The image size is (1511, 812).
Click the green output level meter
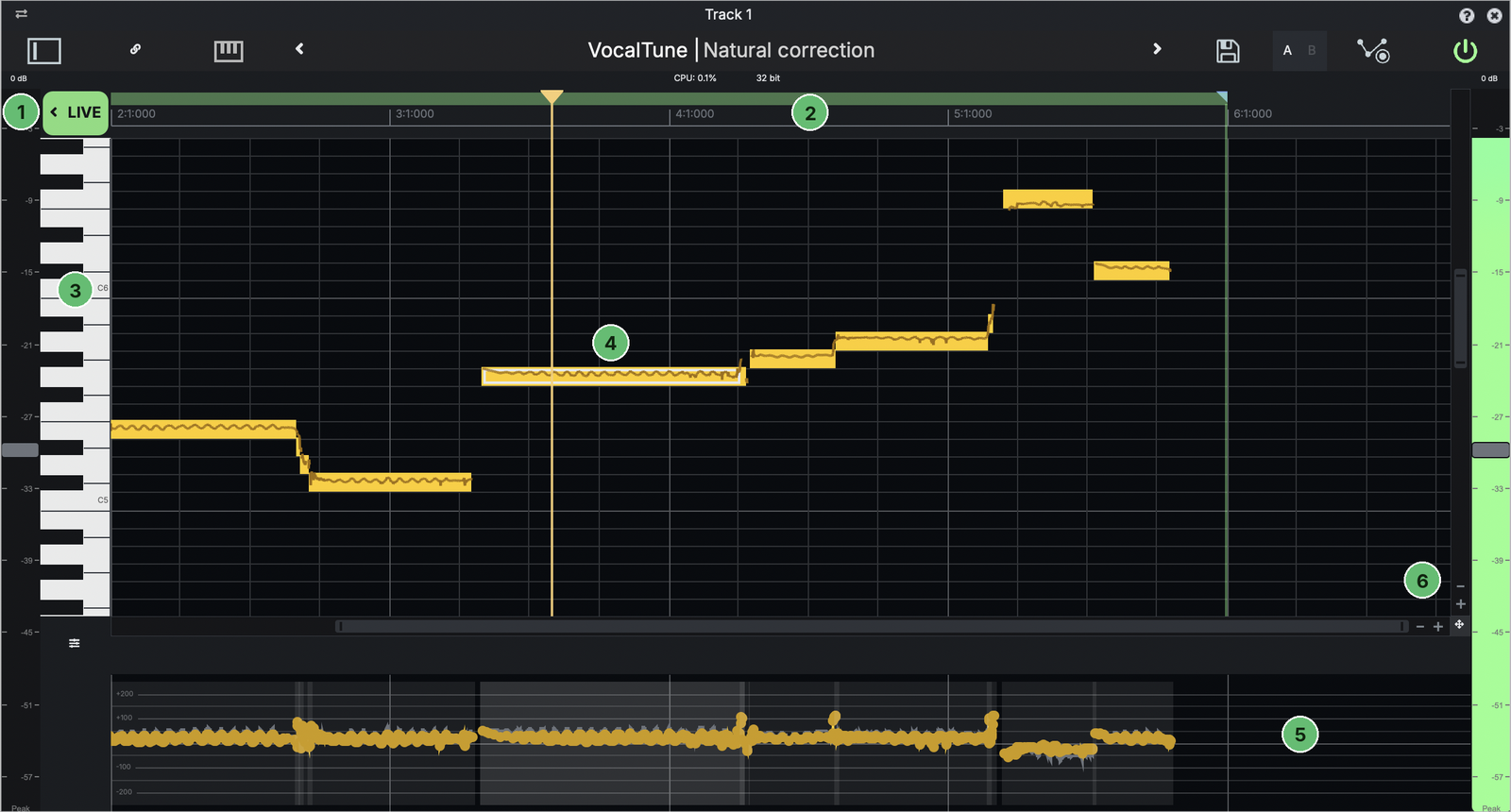coord(1491,475)
